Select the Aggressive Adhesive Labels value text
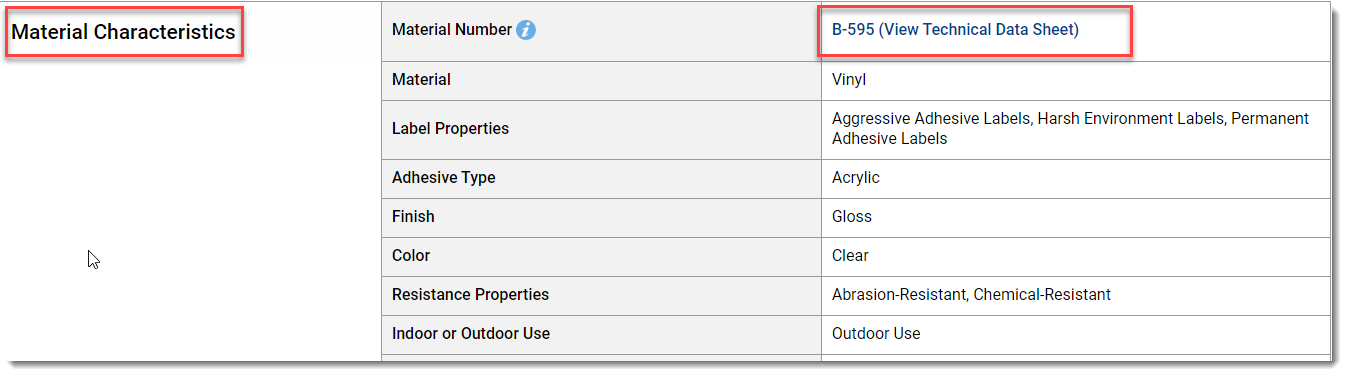The width and height of the screenshot is (1347, 376). (930, 119)
